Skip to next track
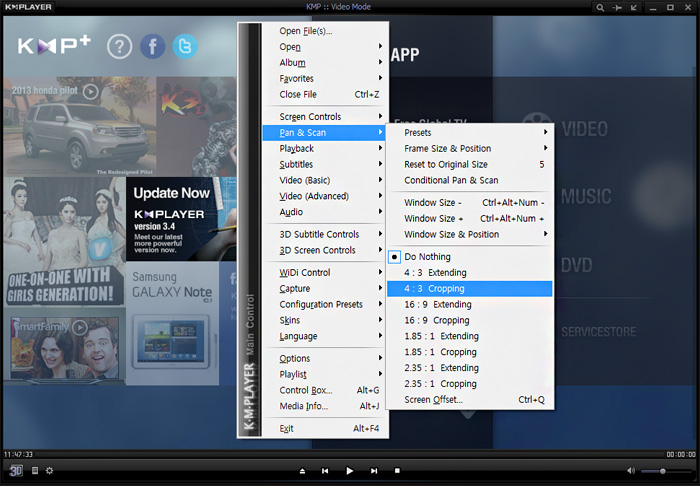700x486 pixels. click(374, 470)
